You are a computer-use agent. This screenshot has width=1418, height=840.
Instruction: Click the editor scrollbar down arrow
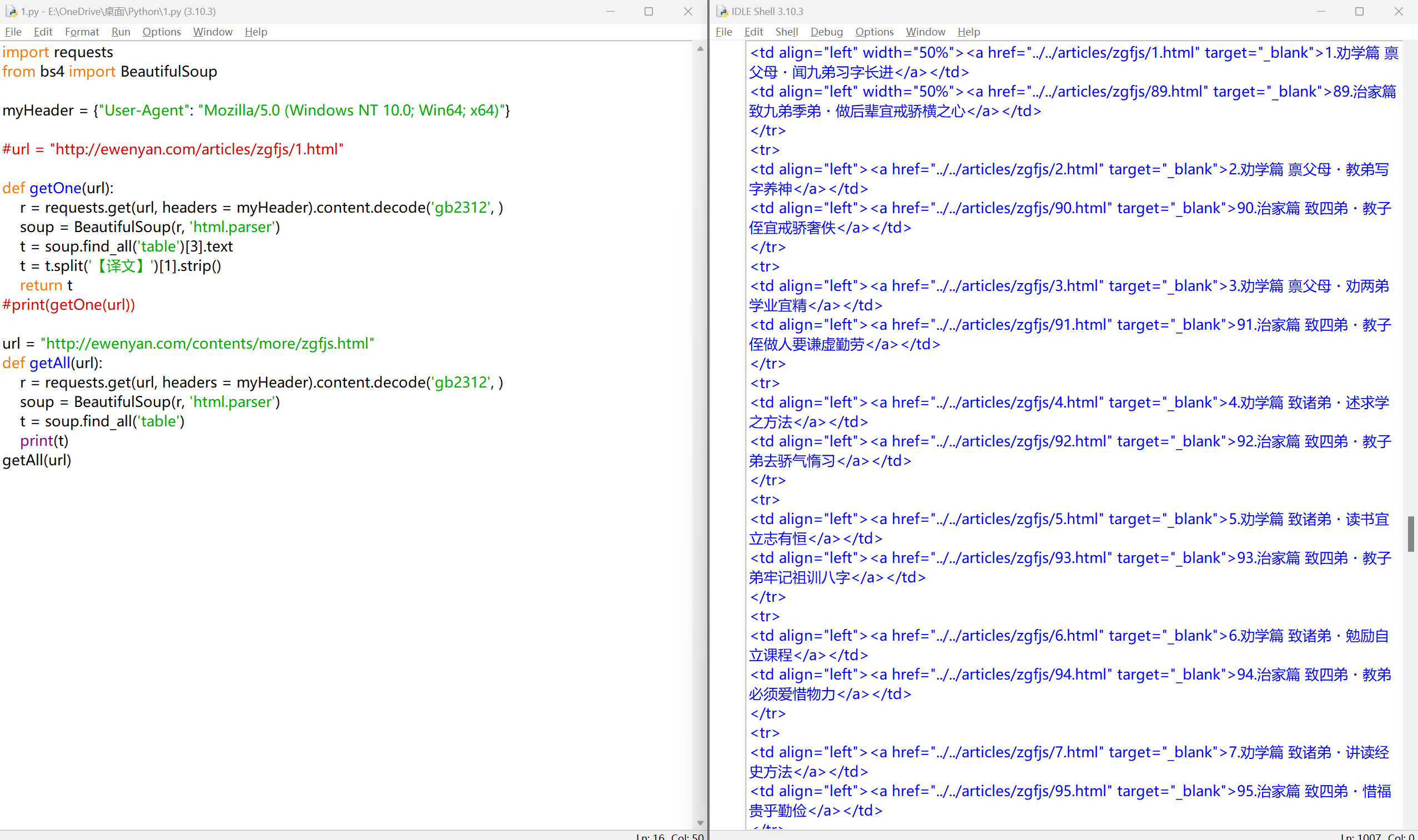point(700,822)
